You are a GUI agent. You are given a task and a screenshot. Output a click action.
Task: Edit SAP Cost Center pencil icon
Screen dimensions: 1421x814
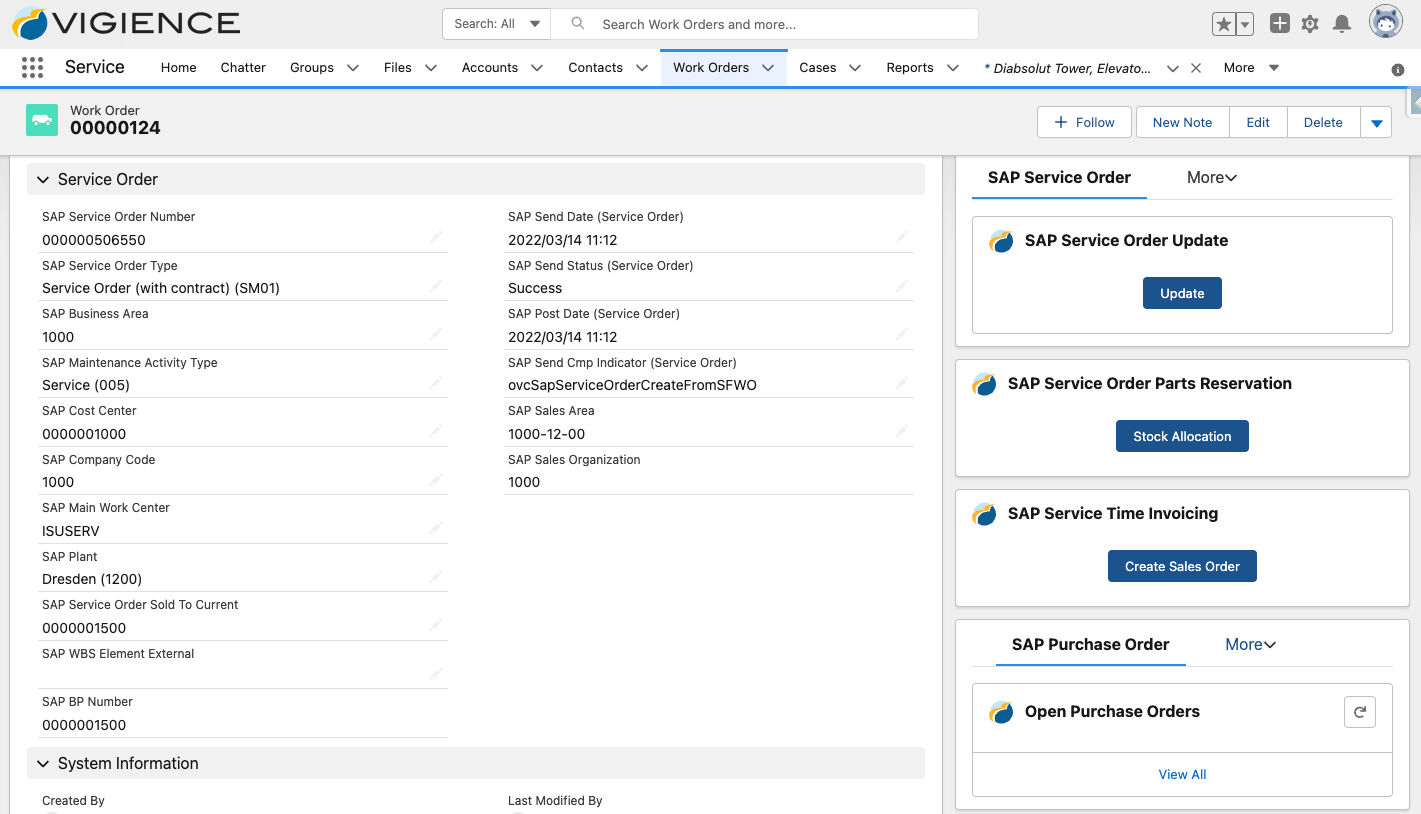click(x=436, y=431)
